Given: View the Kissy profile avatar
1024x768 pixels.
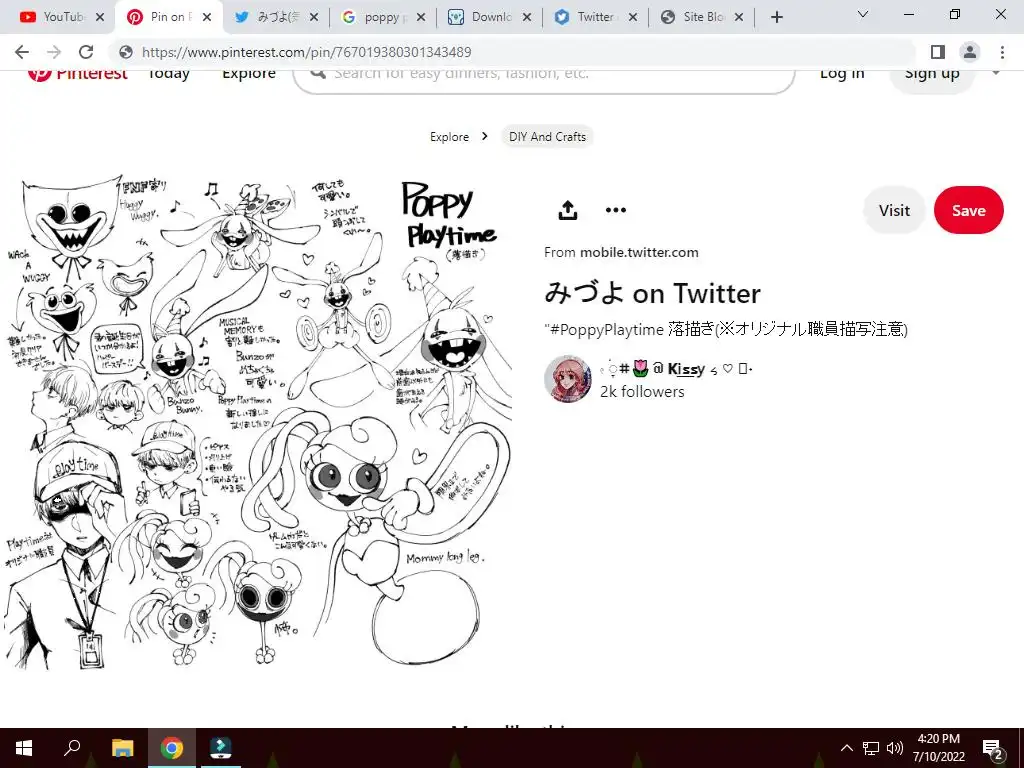Looking at the screenshot, I should point(568,379).
